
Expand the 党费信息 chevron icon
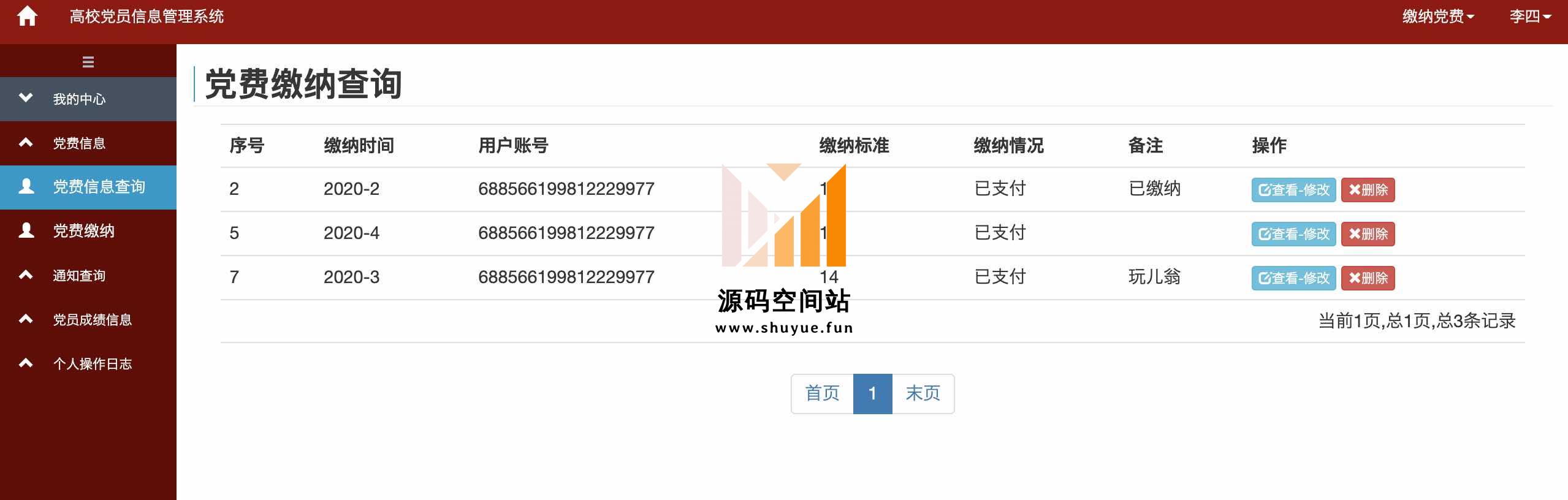(26, 142)
